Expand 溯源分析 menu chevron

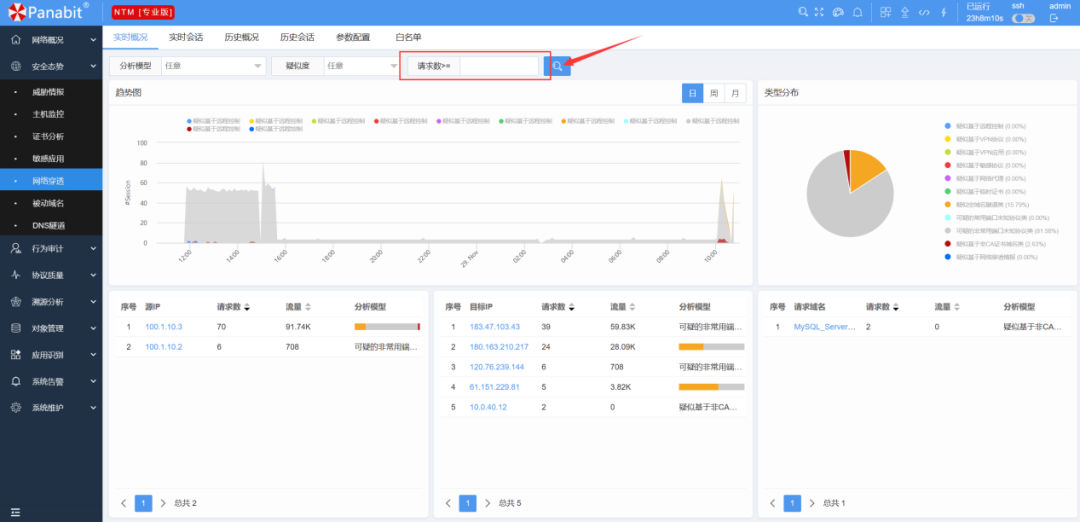93,302
